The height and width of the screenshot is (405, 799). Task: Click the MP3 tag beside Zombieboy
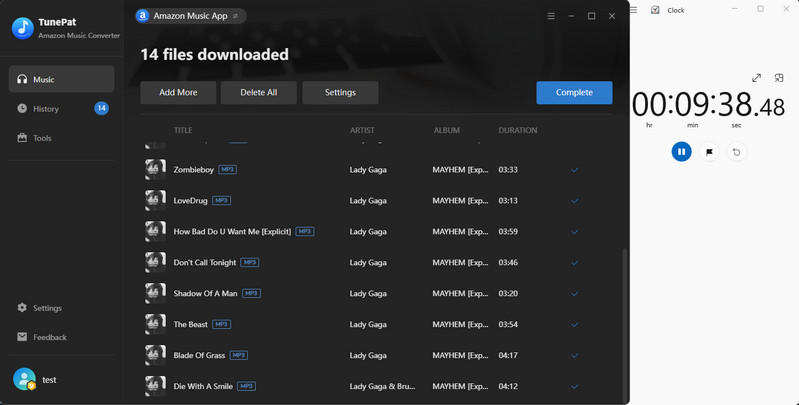tap(227, 169)
